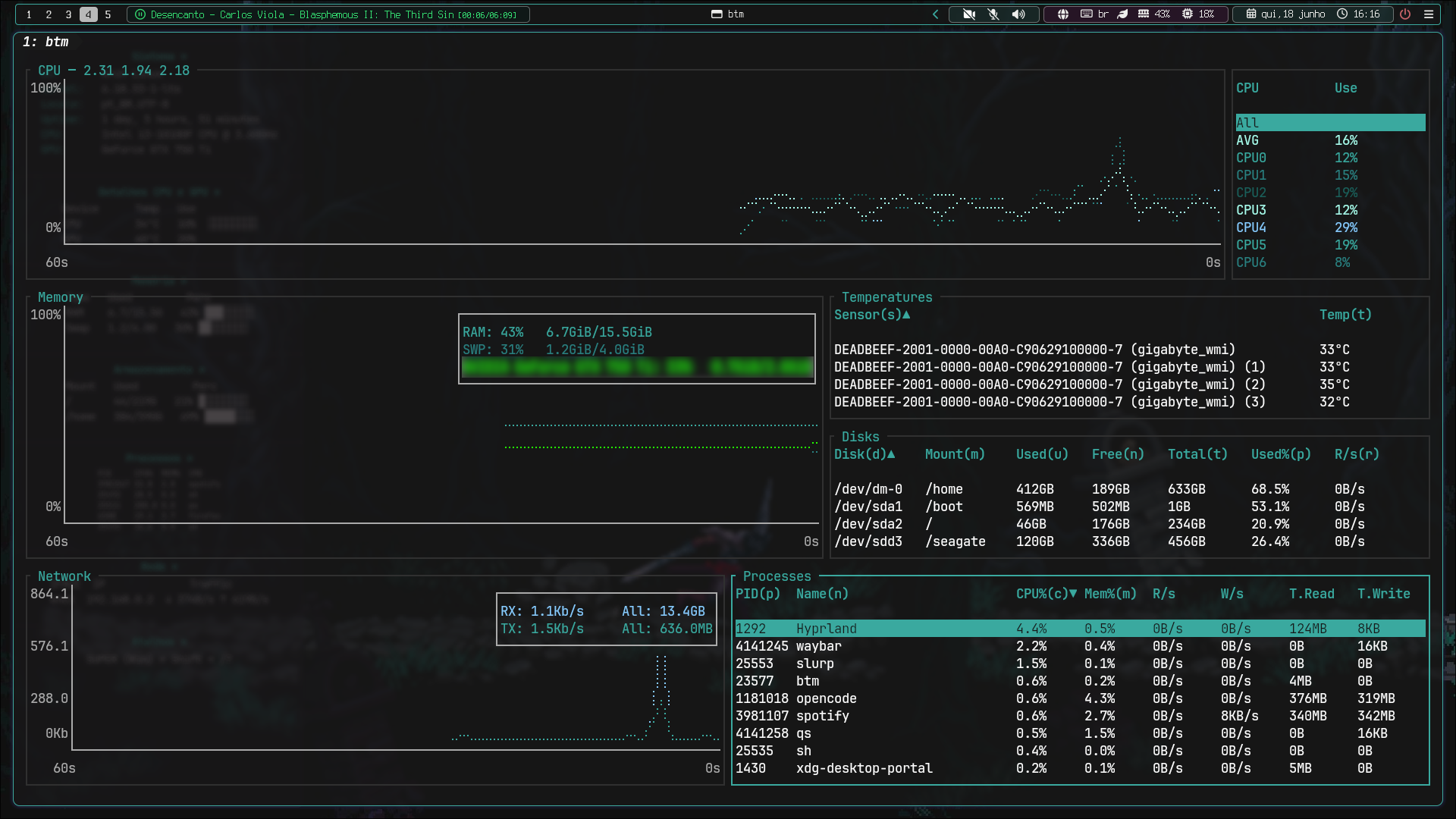Click the 18% CPU usage value

point(1207,14)
